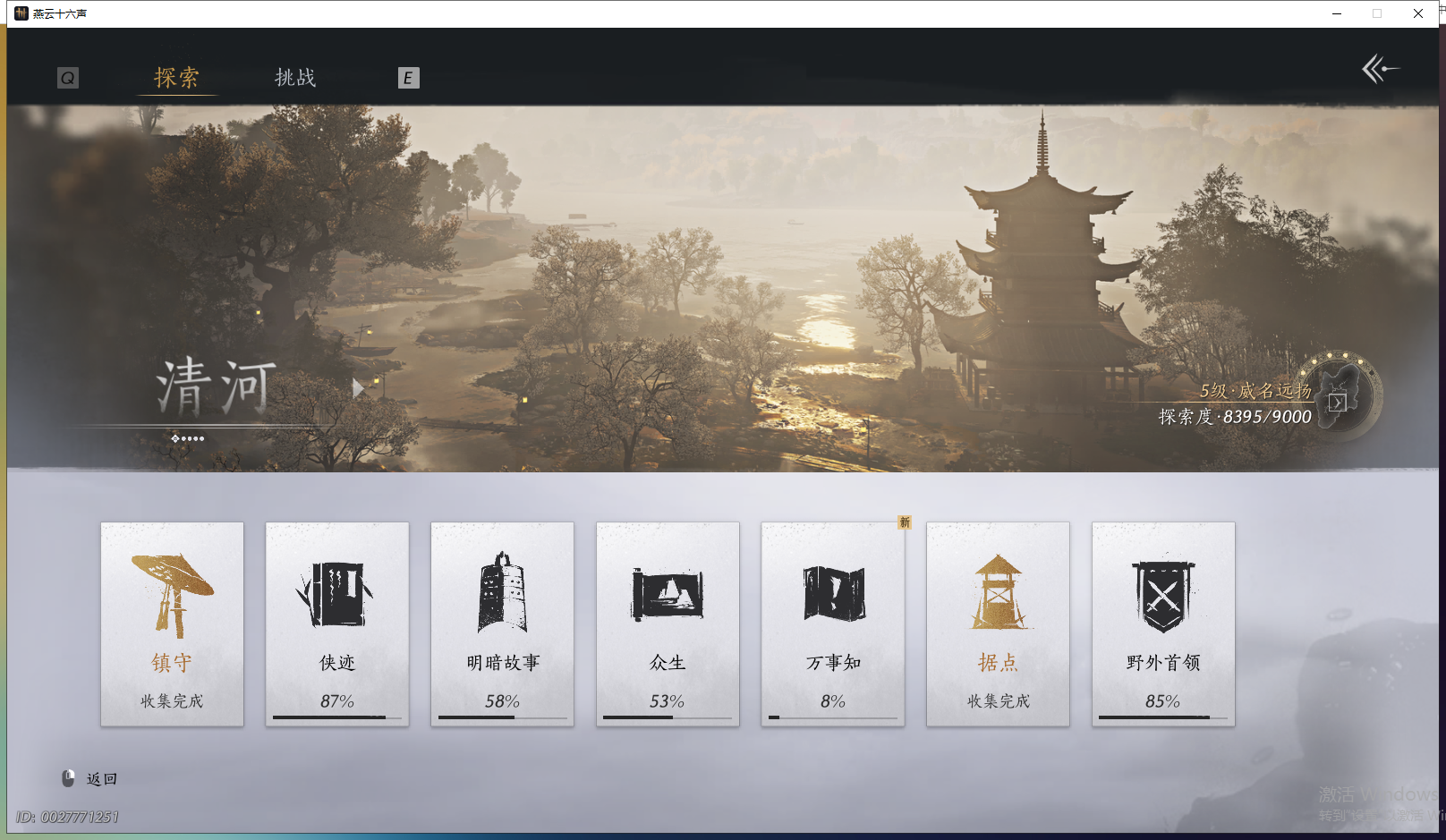Image resolution: width=1446 pixels, height=840 pixels.
Task: Switch to the 探索 tab
Action: point(178,78)
